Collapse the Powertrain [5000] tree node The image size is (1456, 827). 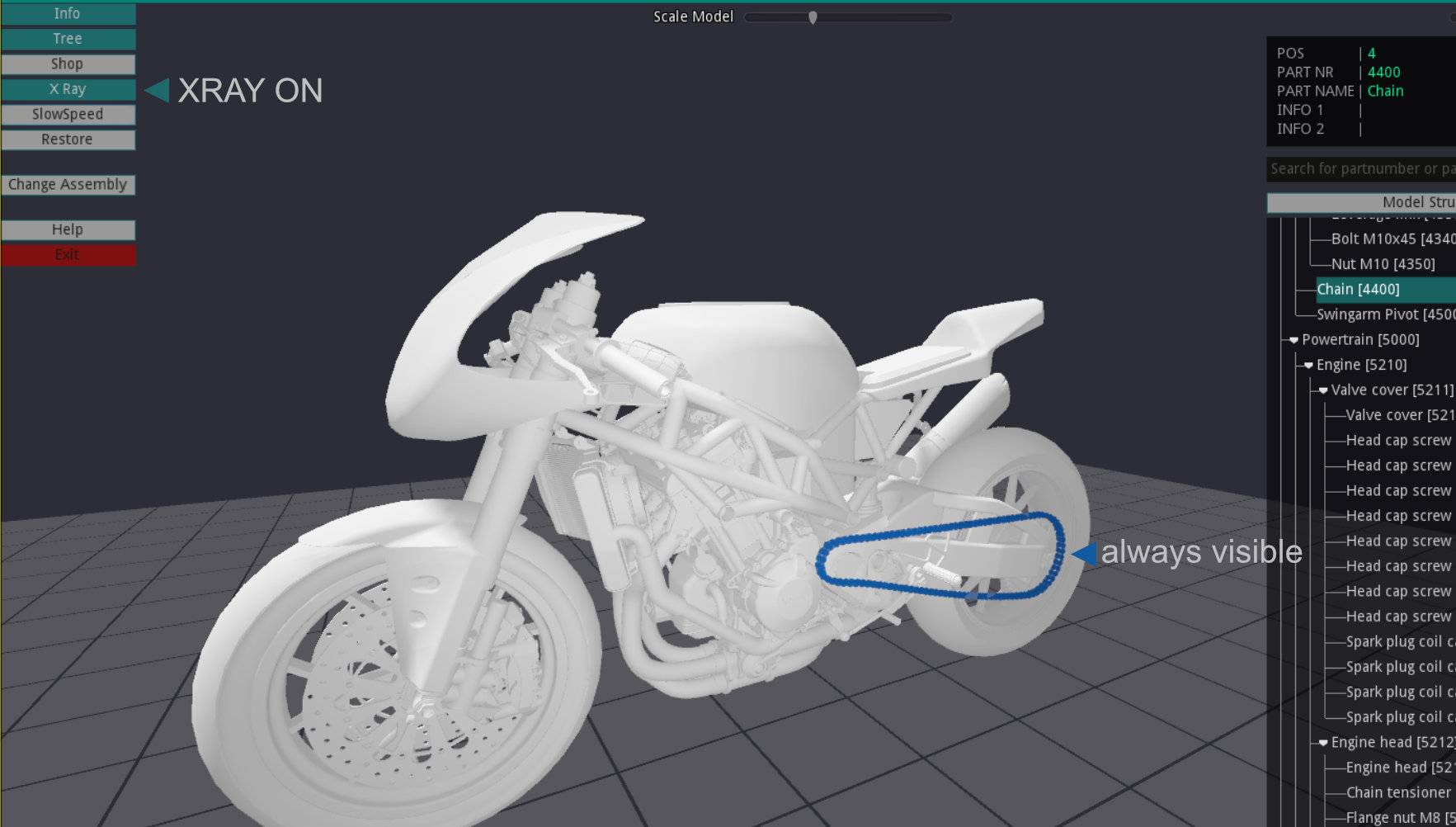tap(1293, 340)
